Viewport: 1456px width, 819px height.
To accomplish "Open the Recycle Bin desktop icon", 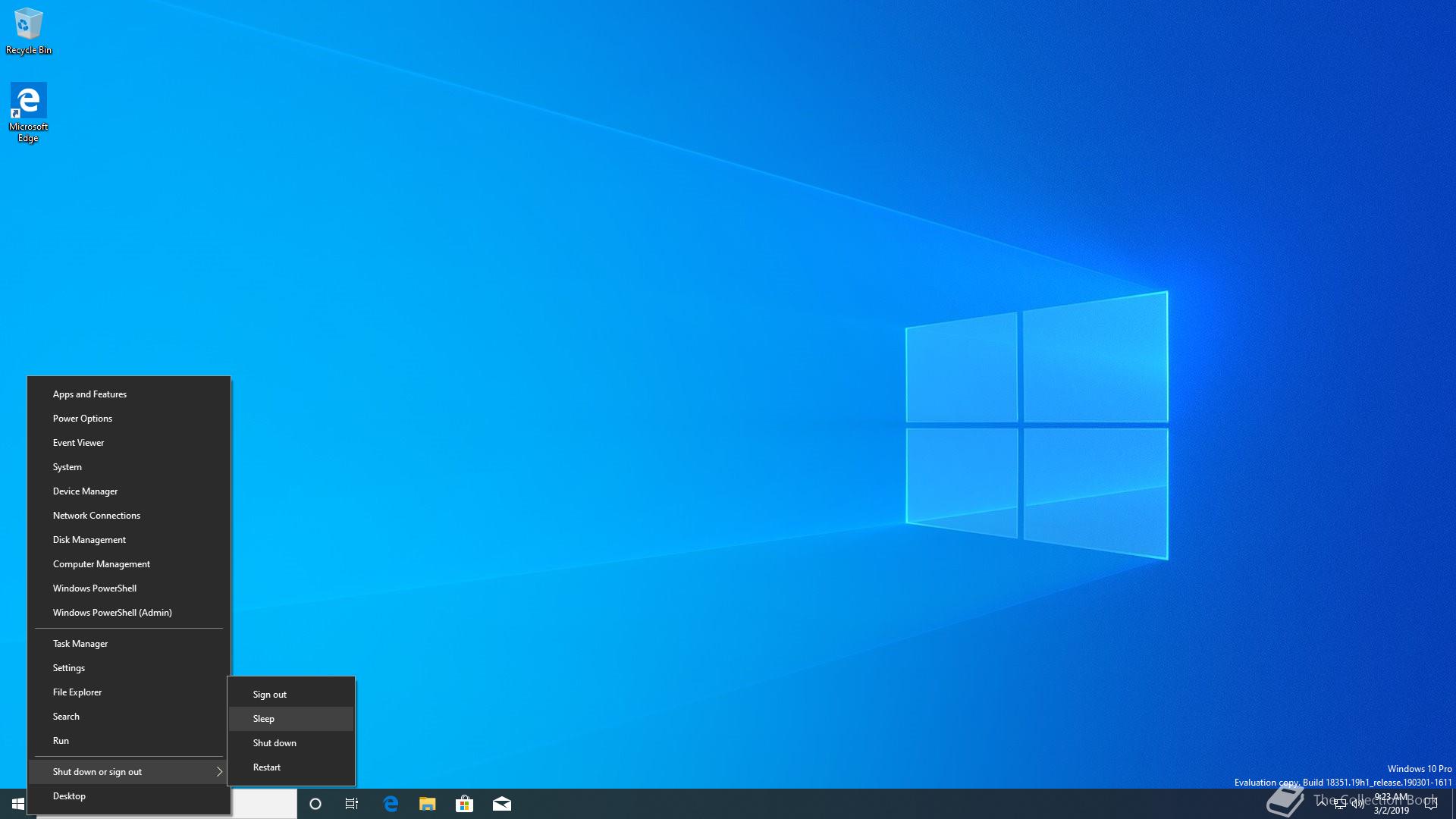I will 28,30.
